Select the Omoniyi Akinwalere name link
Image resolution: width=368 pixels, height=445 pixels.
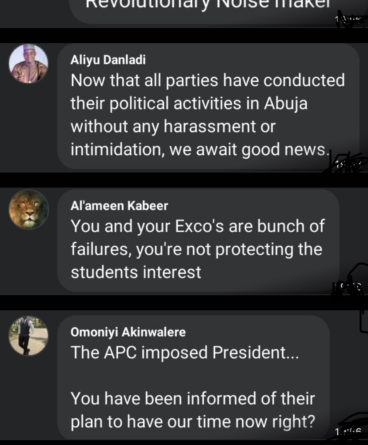(128, 332)
